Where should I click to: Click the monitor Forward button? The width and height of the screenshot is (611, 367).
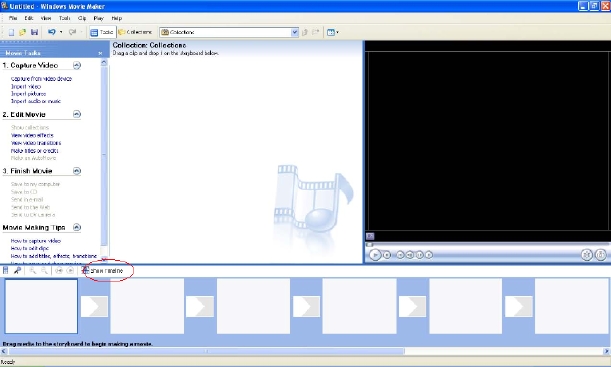[x=429, y=255]
